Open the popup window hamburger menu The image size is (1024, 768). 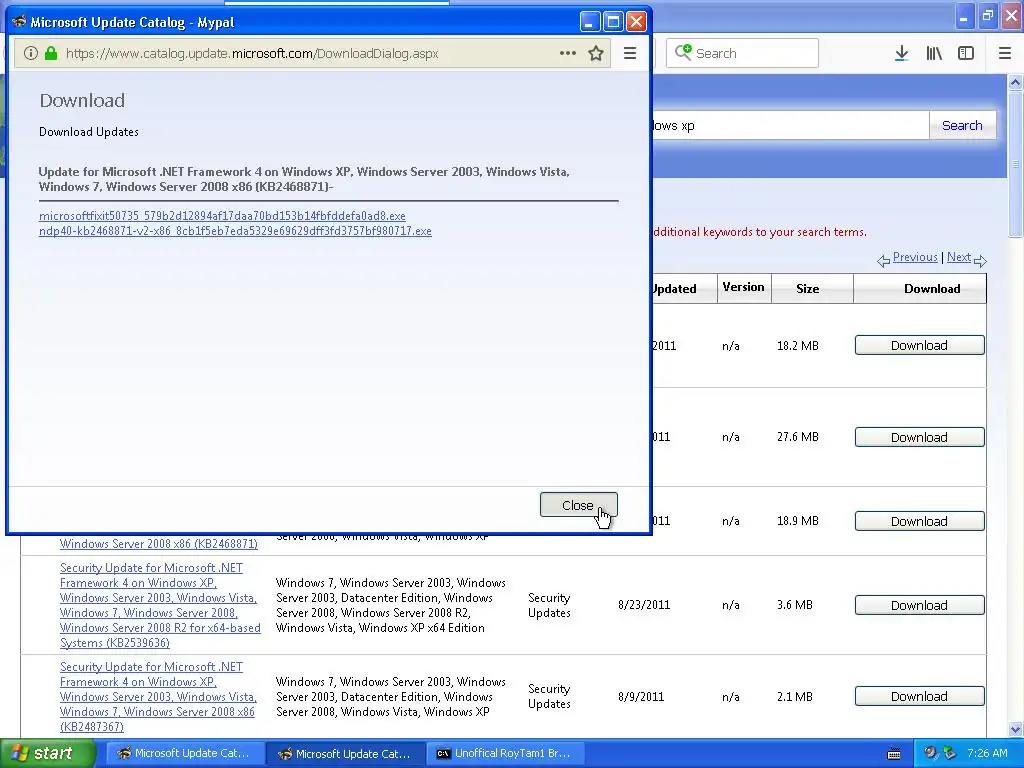(x=630, y=54)
